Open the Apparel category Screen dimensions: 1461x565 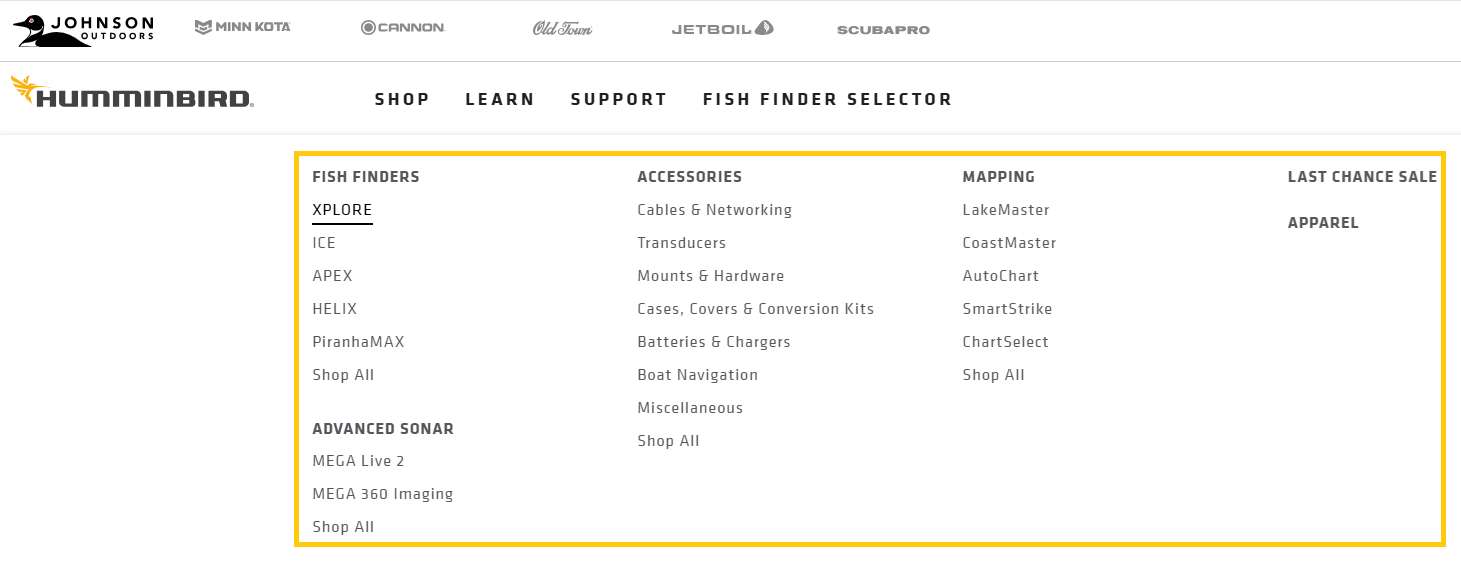pos(1322,223)
